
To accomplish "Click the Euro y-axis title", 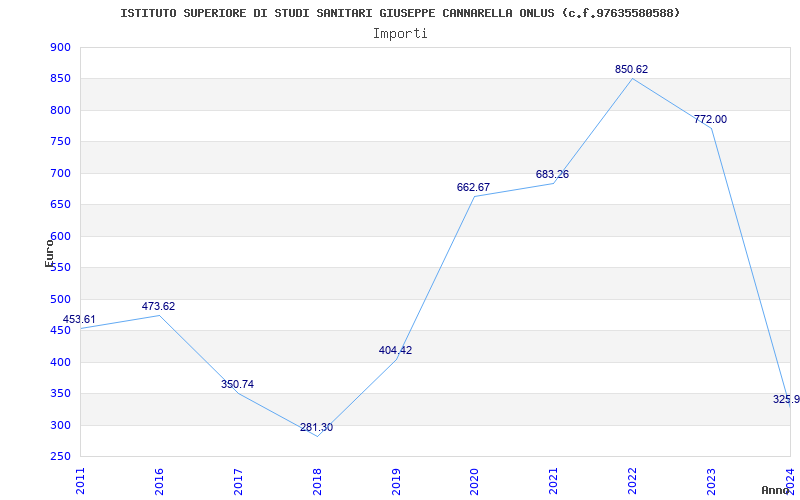I will coord(49,253).
